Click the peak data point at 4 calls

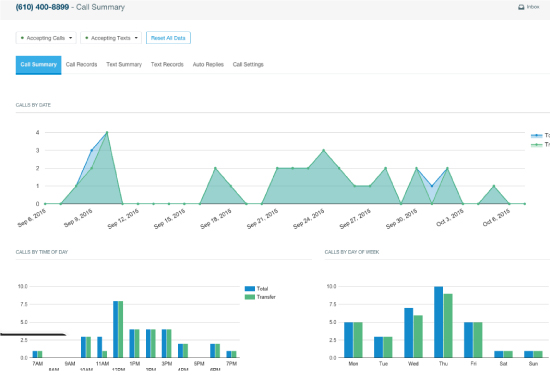[x=107, y=133]
